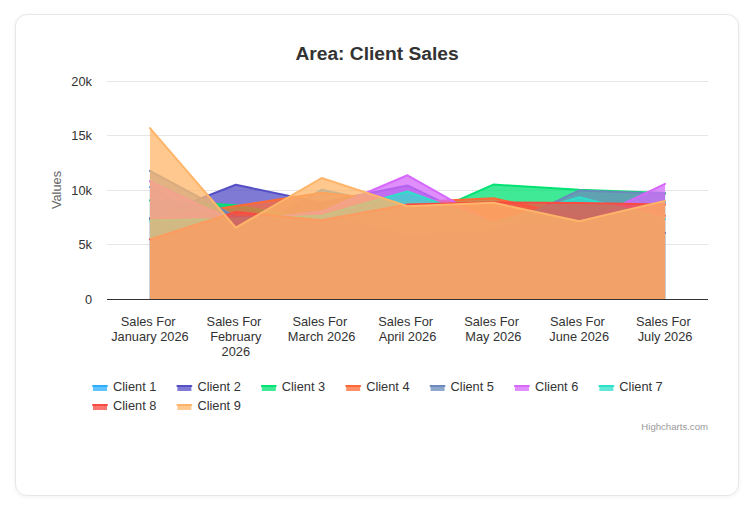754x512 pixels.
Task: Click the 'Sales For May 2026' axis label
Action: tap(493, 329)
